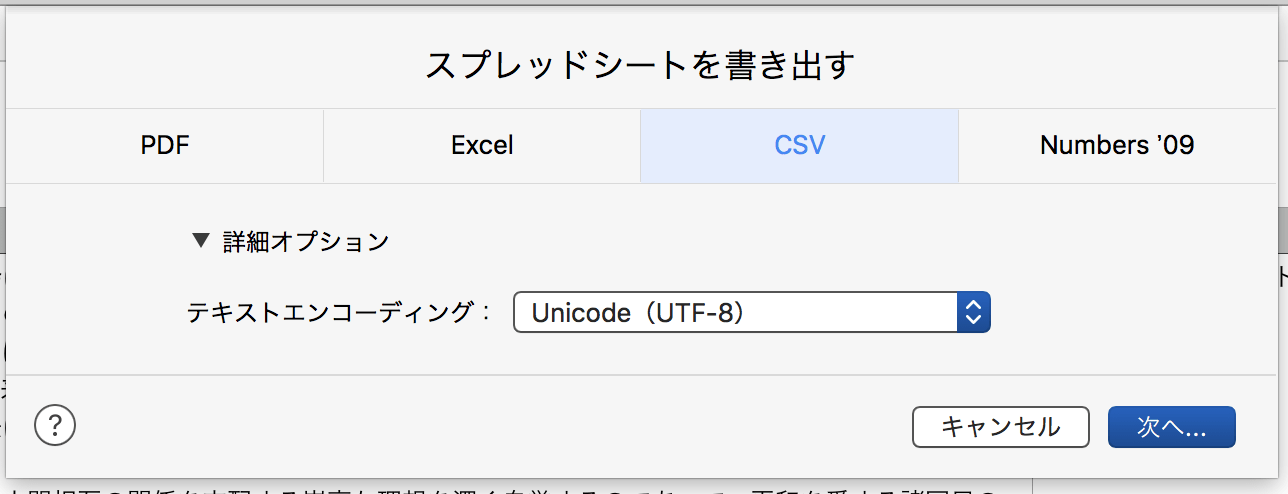Choose the Numbers '09 export tab
The width and height of the screenshot is (1288, 494).
click(1117, 145)
